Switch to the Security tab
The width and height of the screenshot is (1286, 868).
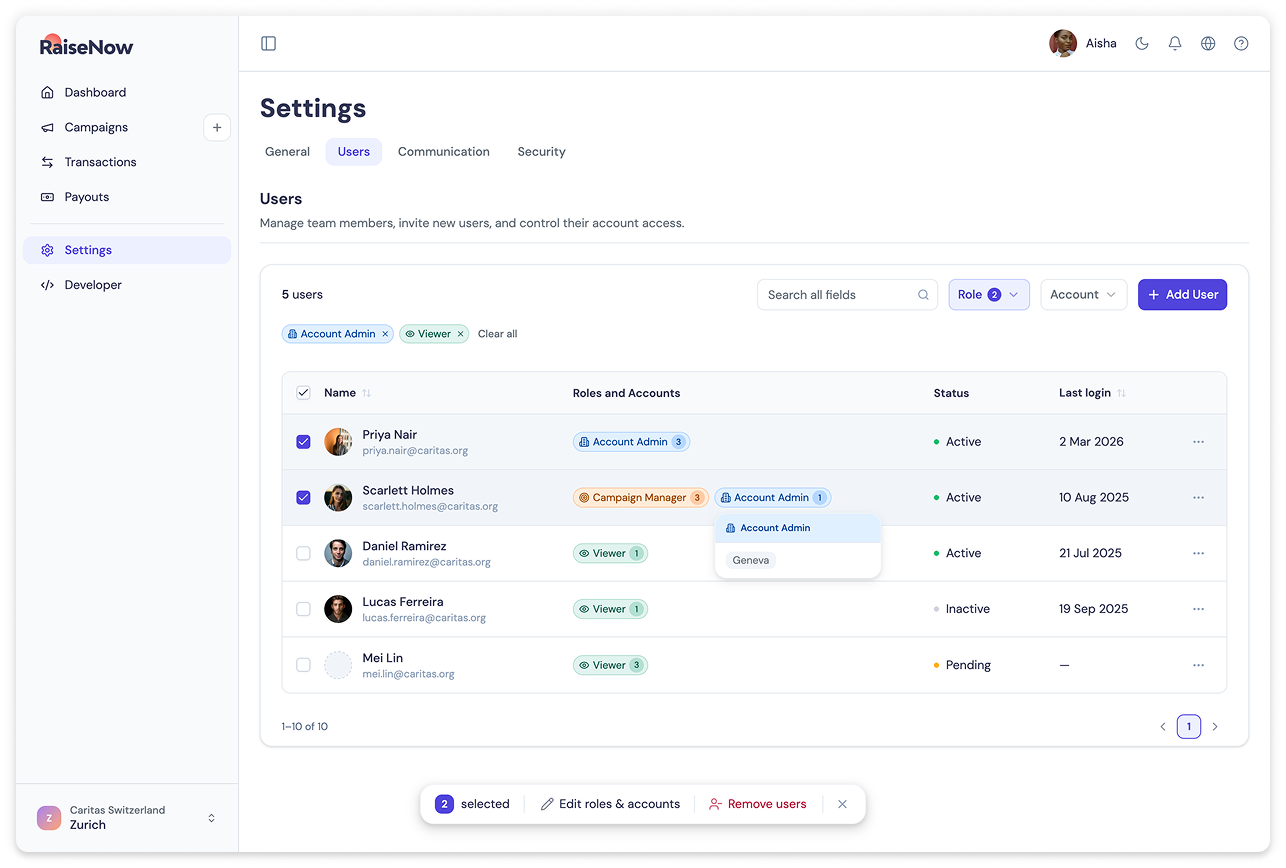[541, 152]
